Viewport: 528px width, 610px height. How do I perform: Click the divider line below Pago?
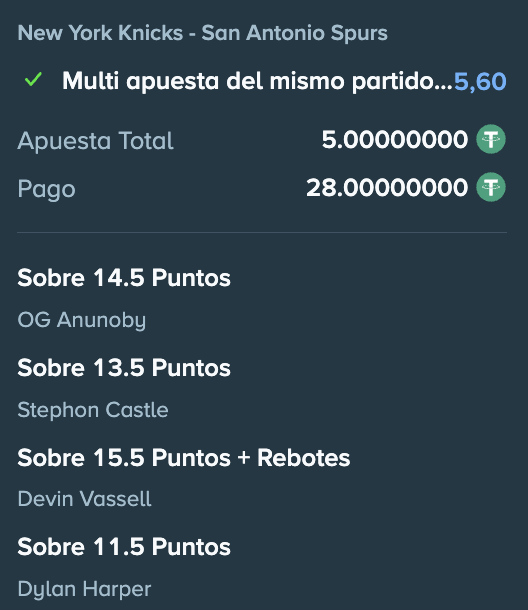[x=262, y=233]
